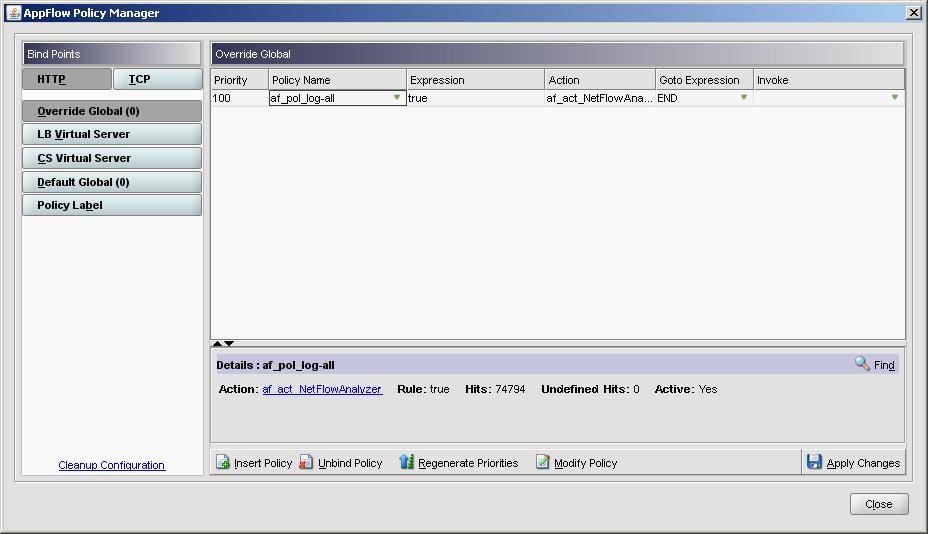Select Policy Label bind point
This screenshot has width=928, height=534.
tap(112, 205)
